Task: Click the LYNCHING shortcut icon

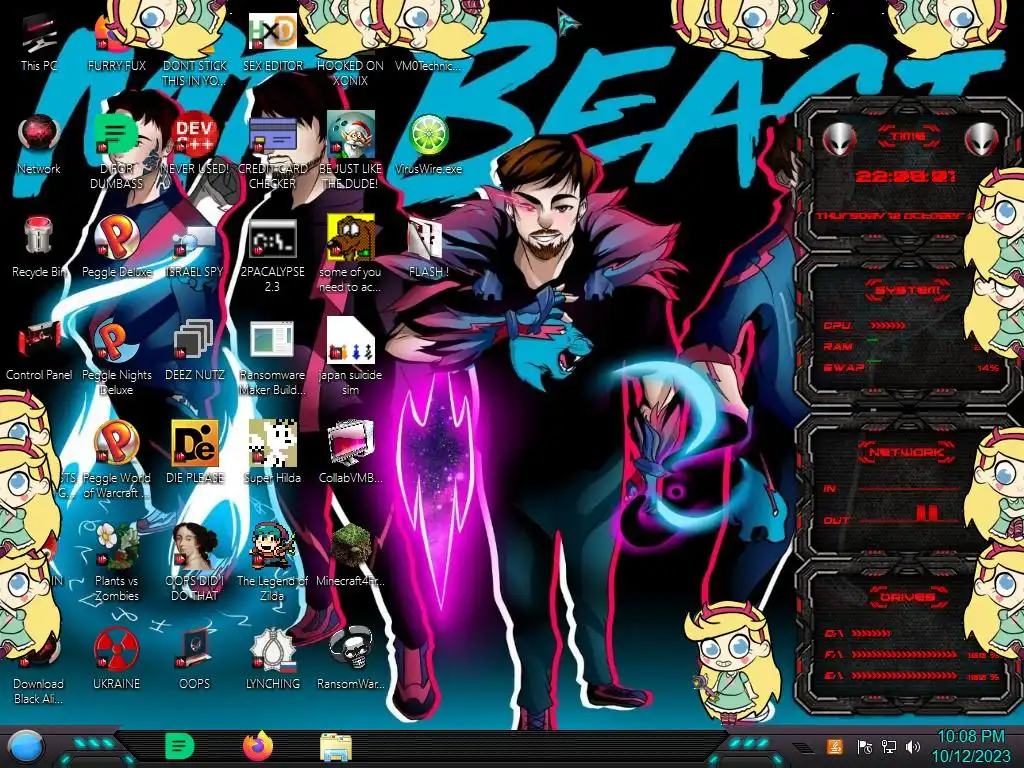Action: (273, 660)
